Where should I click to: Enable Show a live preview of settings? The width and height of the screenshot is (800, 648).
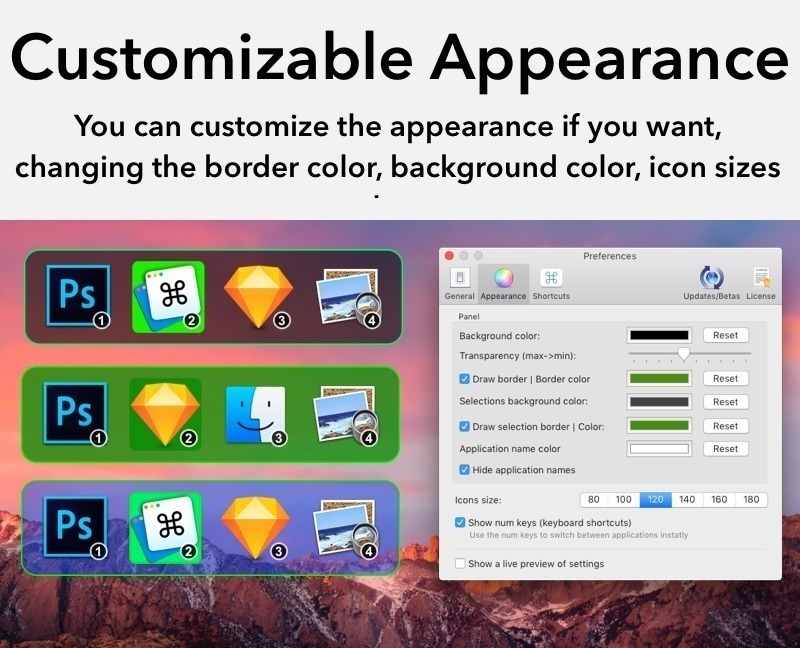coord(459,564)
